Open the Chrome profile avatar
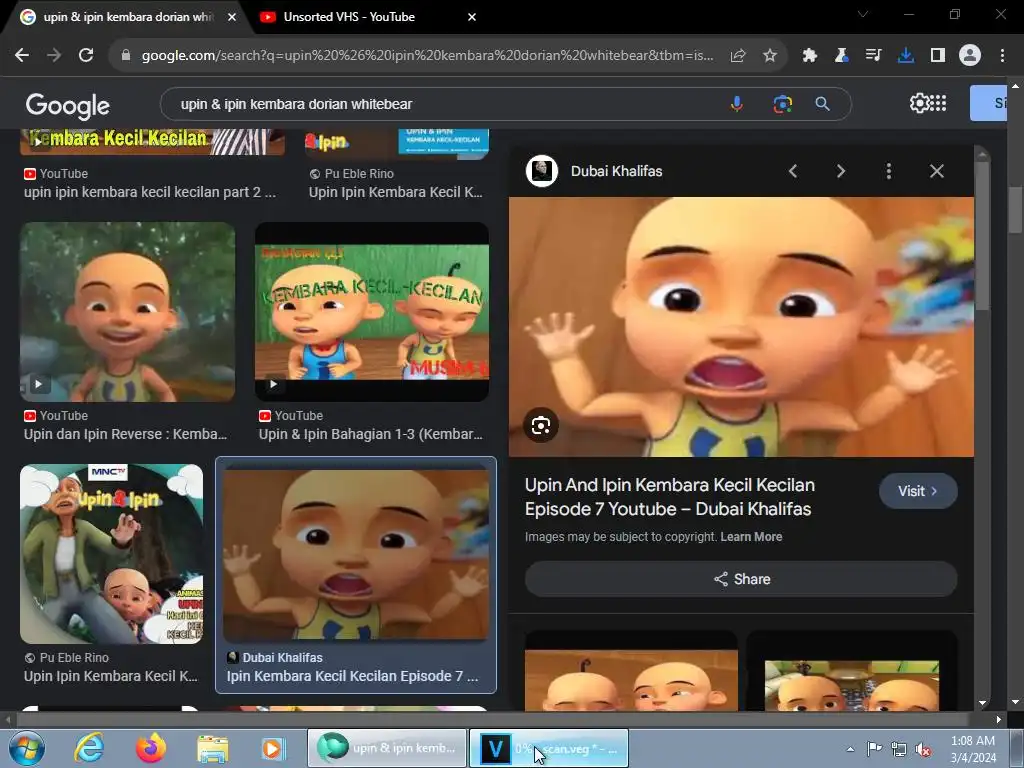1024x768 pixels. coord(970,56)
